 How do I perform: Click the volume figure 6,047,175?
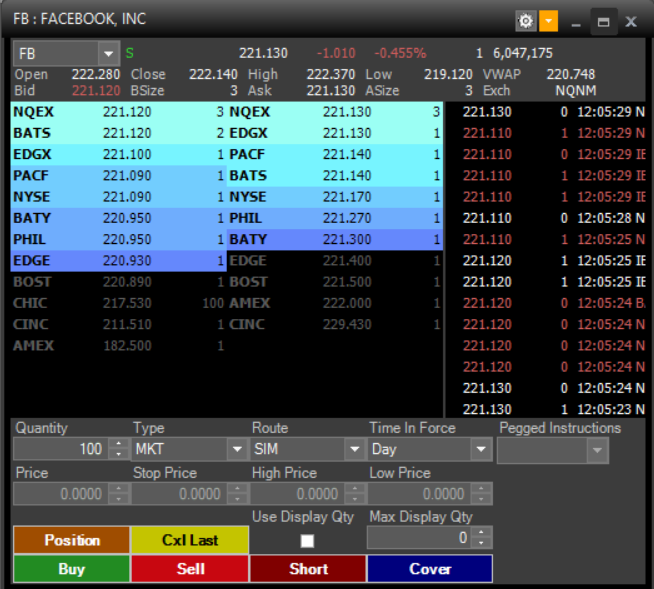(x=523, y=53)
